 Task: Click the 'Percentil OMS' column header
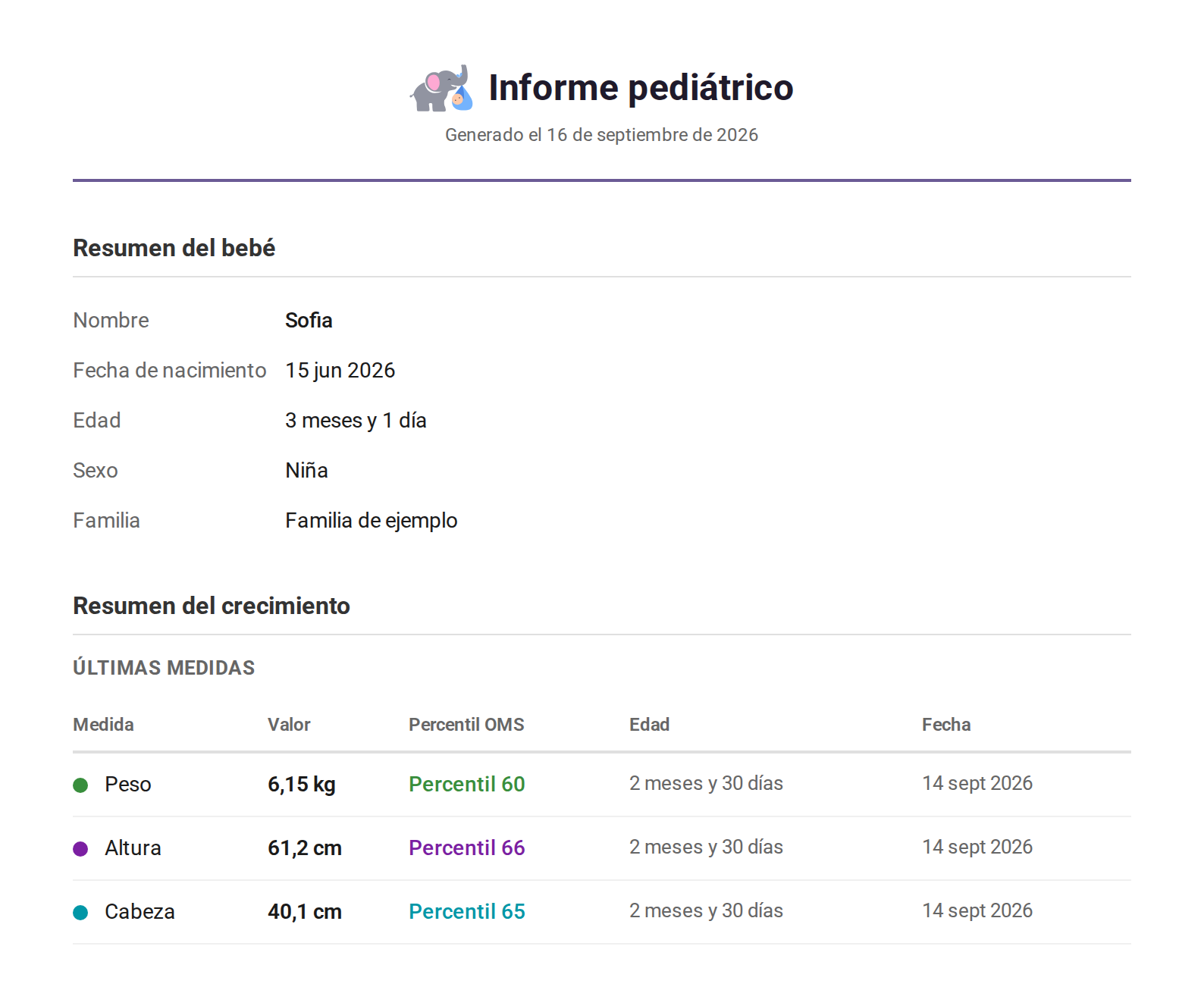[x=466, y=724]
